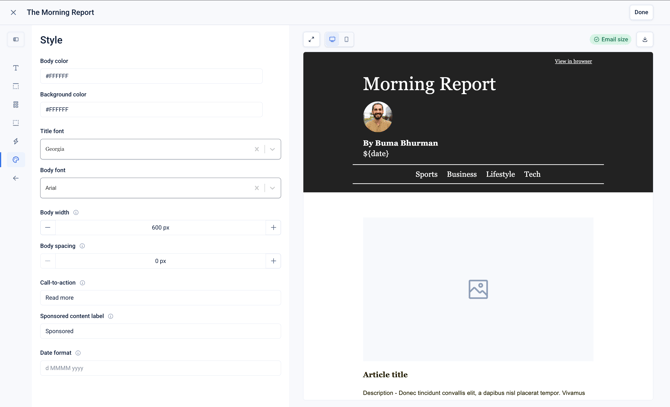Image resolution: width=670 pixels, height=407 pixels.
Task: Show Call-to-action info icon
Action: (x=82, y=283)
